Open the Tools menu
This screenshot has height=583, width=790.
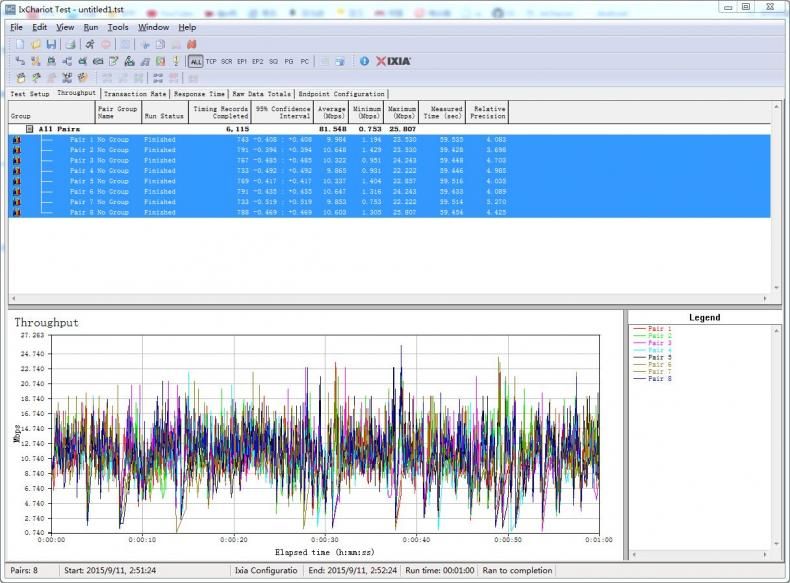pos(118,27)
